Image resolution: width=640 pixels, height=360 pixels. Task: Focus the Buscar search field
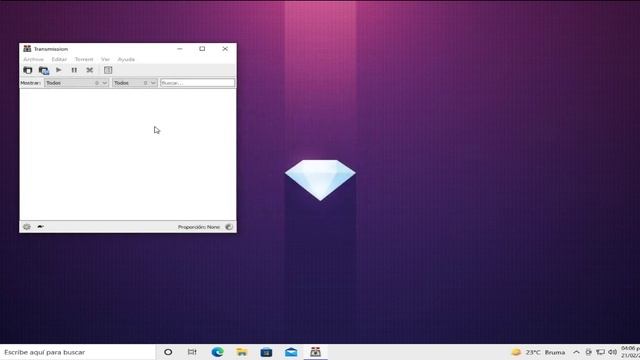pos(198,83)
